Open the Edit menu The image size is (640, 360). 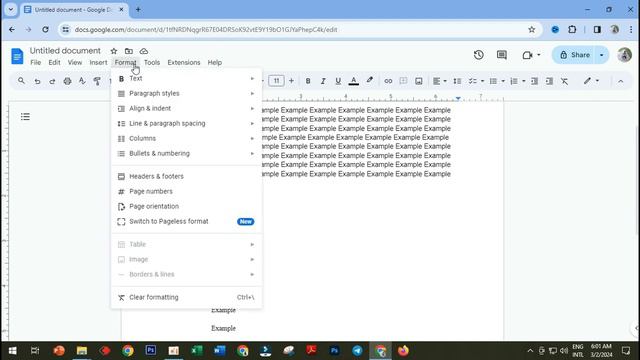pos(54,62)
